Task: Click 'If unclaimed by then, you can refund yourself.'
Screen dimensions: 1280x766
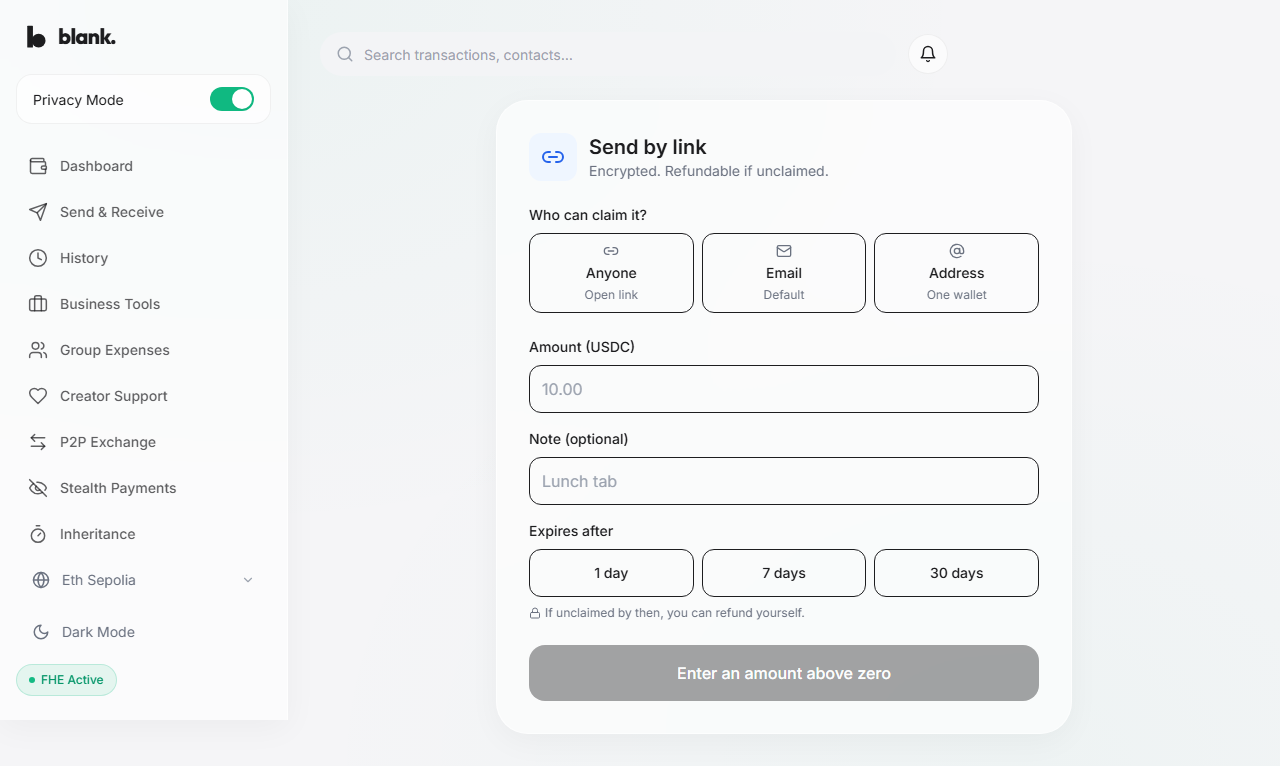Action: coord(675,613)
